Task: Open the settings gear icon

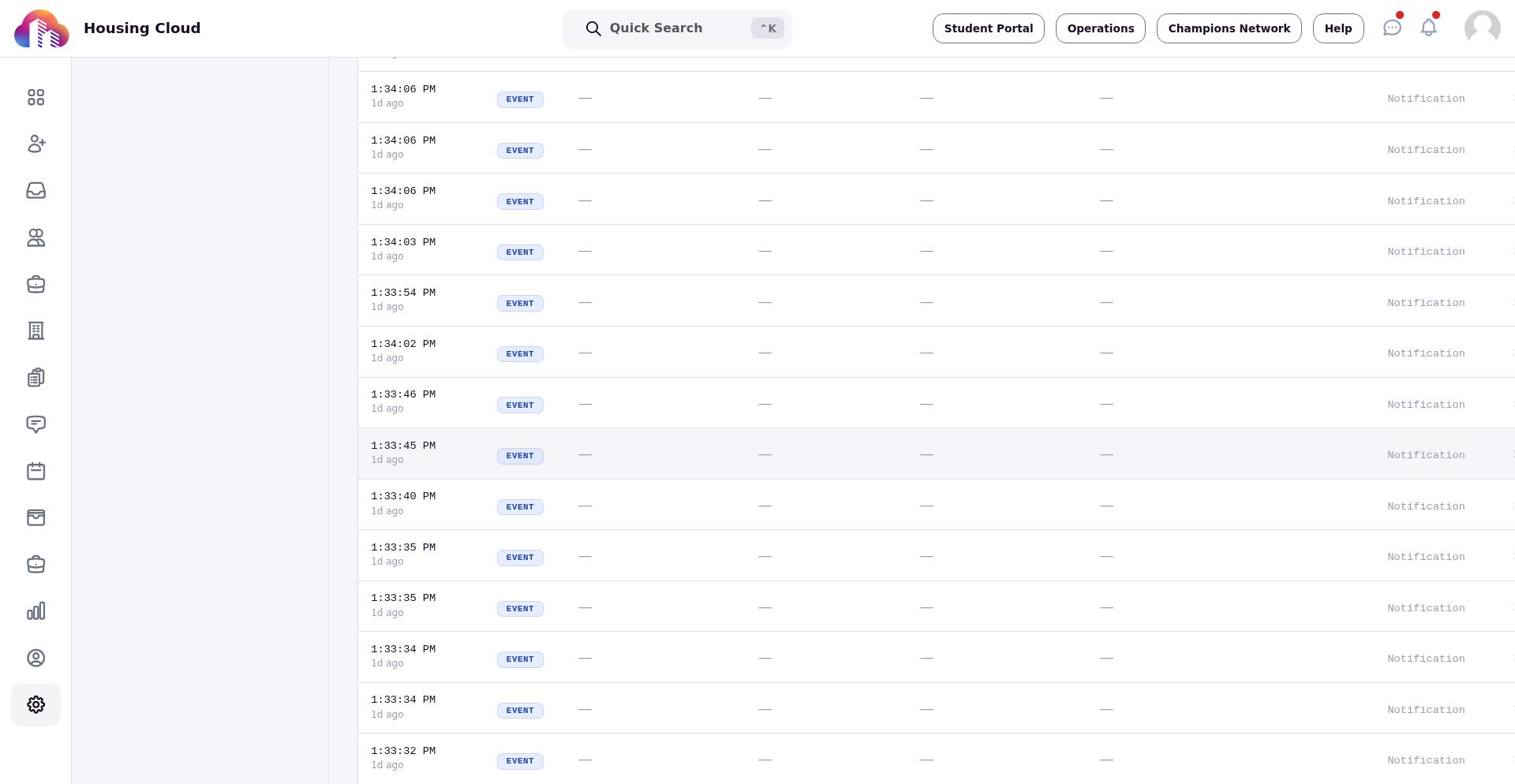Action: coord(36,704)
